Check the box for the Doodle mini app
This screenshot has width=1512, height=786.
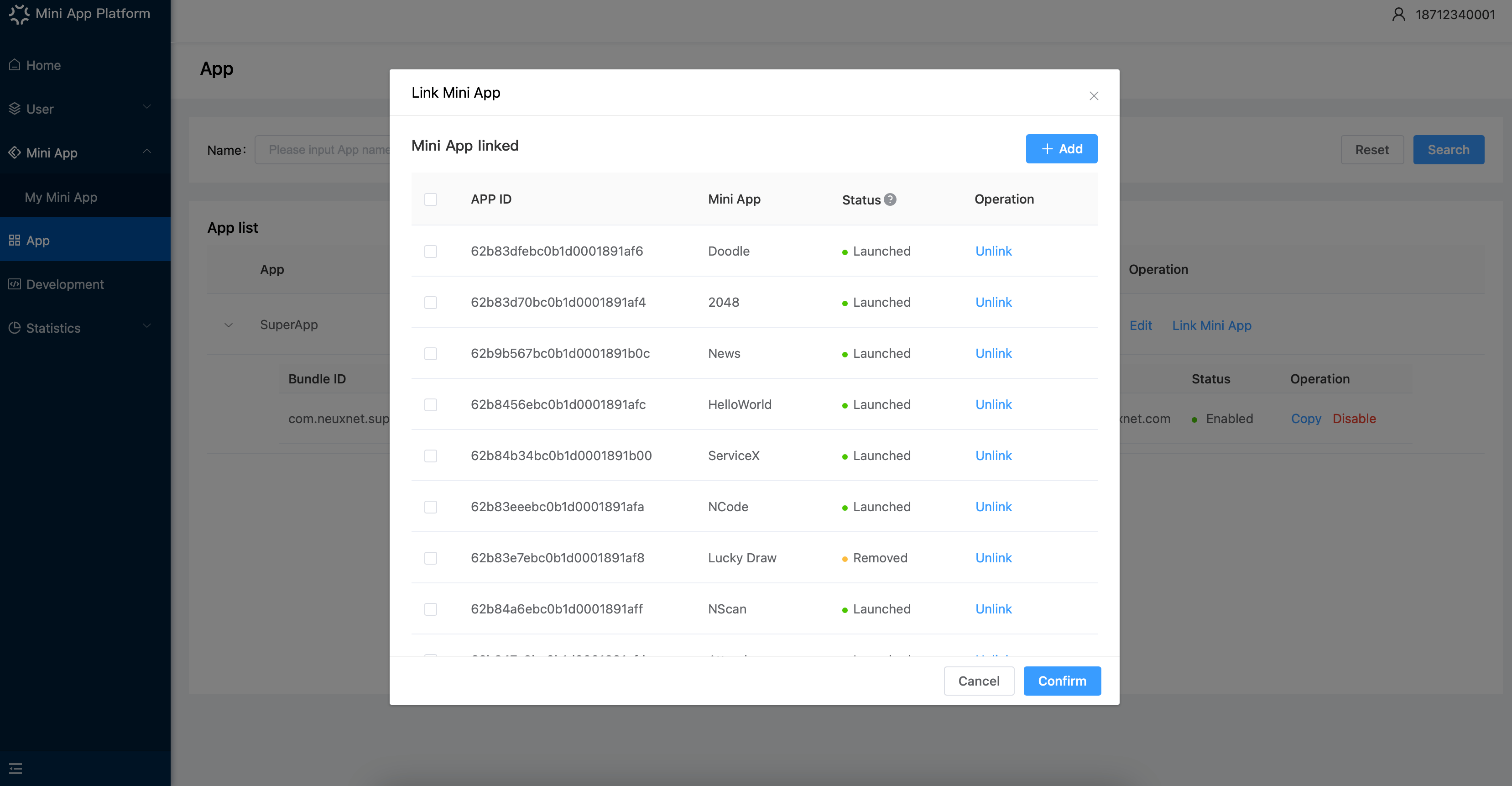[431, 251]
